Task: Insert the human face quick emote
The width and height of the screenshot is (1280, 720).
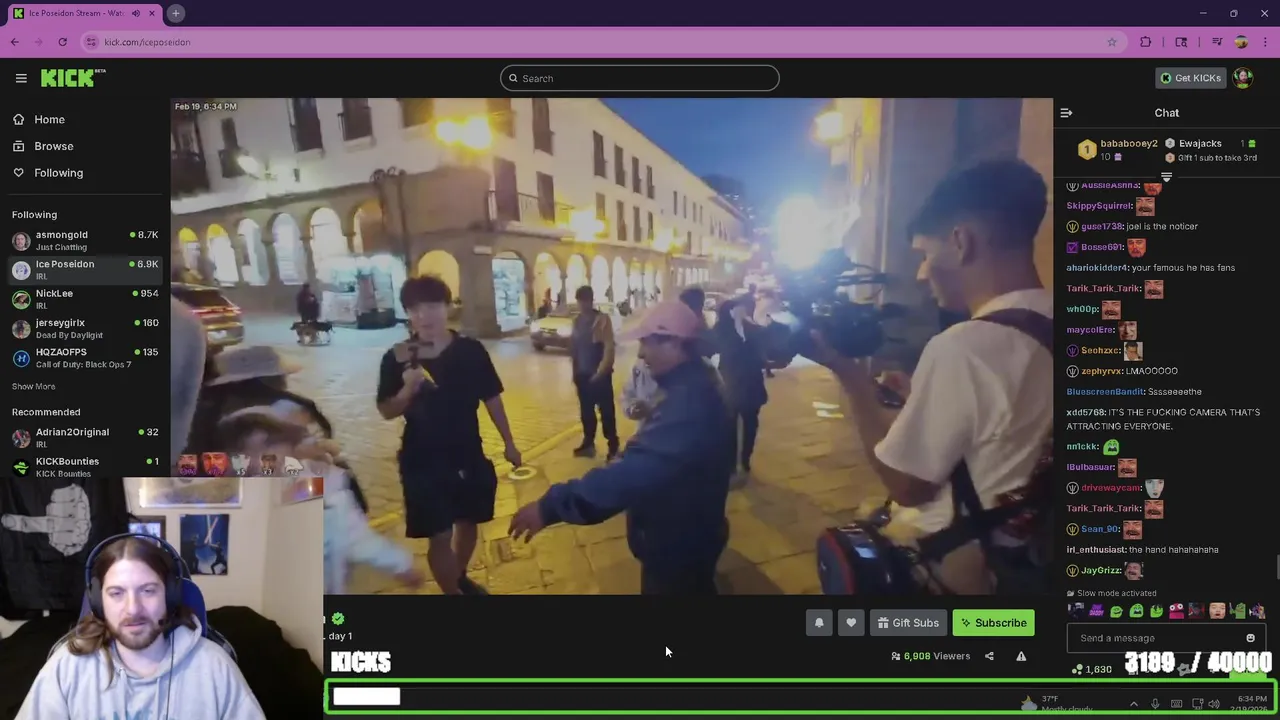Action: (x=1217, y=611)
